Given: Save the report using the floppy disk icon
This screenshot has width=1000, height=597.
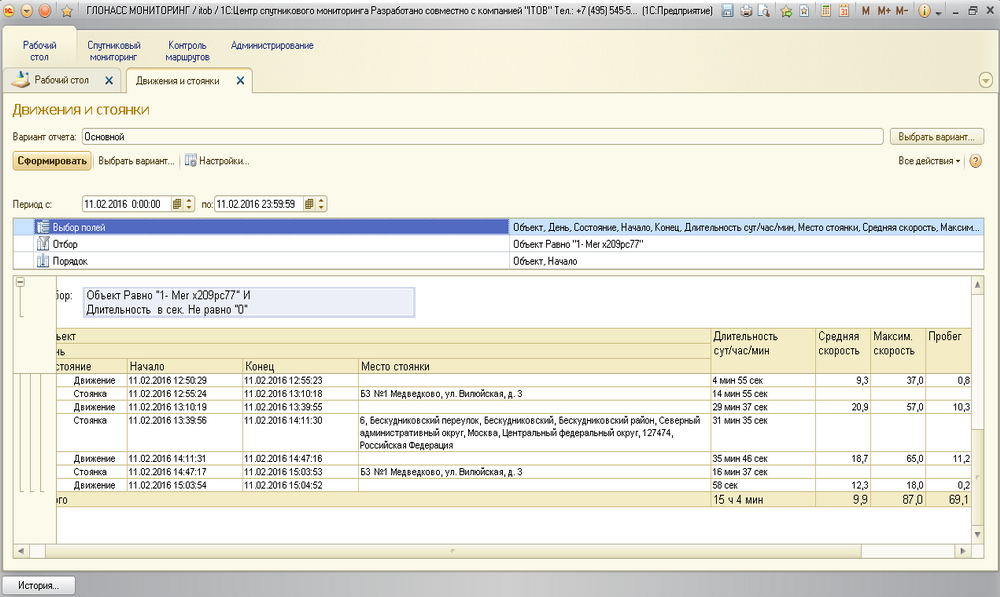Looking at the screenshot, I should pyautogui.click(x=727, y=11).
